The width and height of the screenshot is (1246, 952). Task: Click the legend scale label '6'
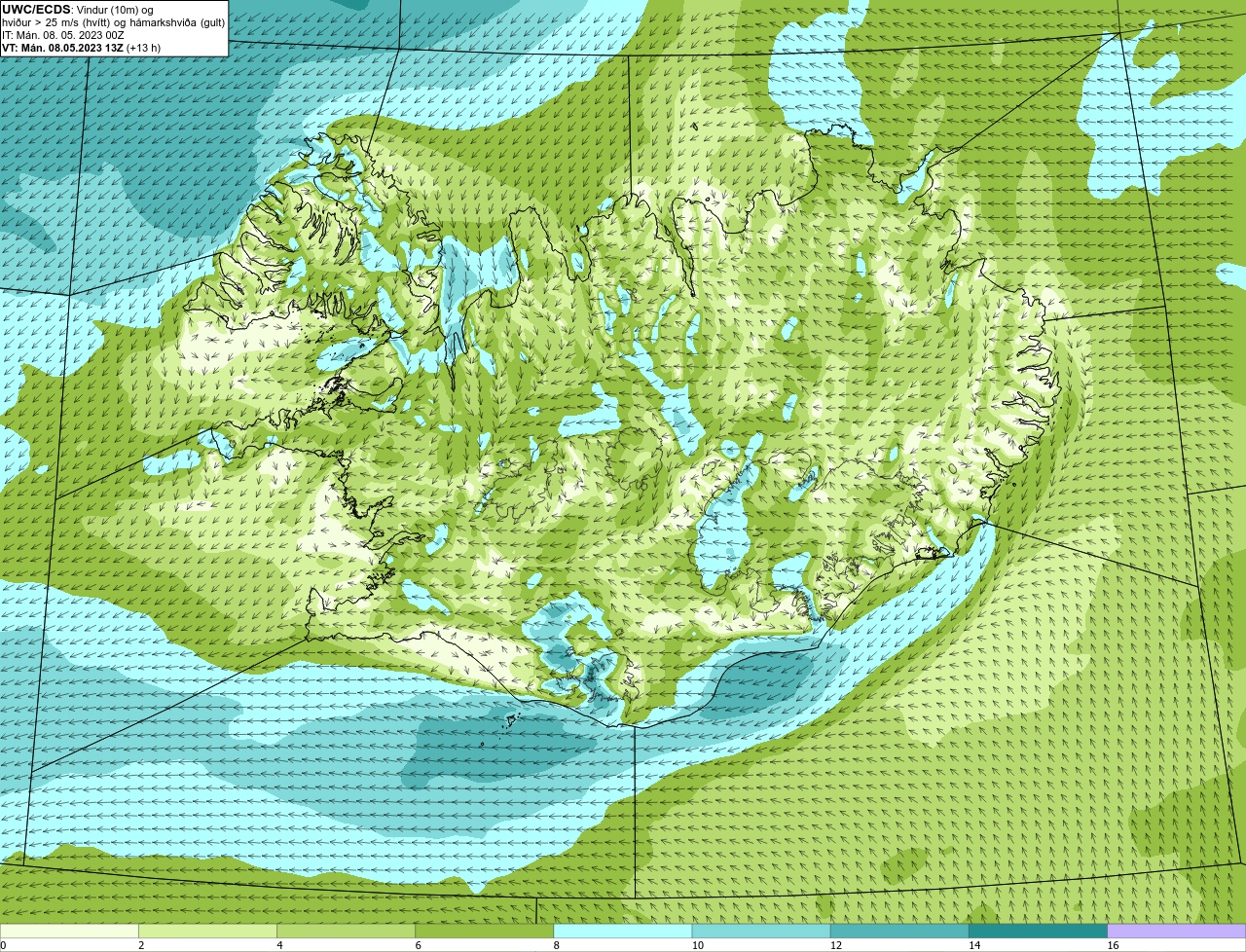pyautogui.click(x=418, y=945)
